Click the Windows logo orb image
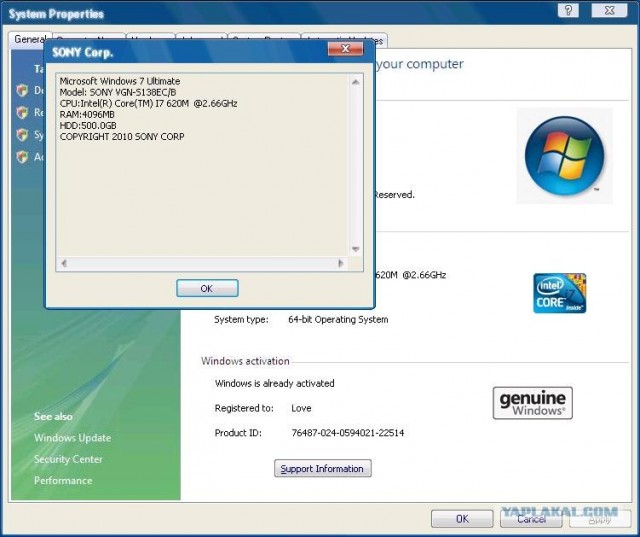Image resolution: width=640 pixels, height=537 pixels. 564,155
